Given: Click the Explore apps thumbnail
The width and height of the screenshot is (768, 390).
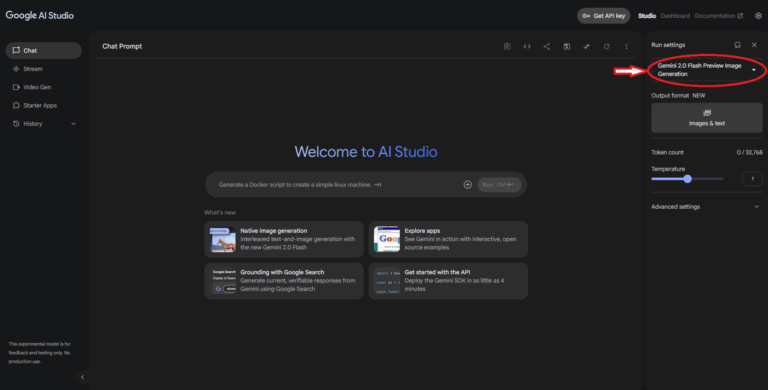Looking at the screenshot, I should pos(387,240).
